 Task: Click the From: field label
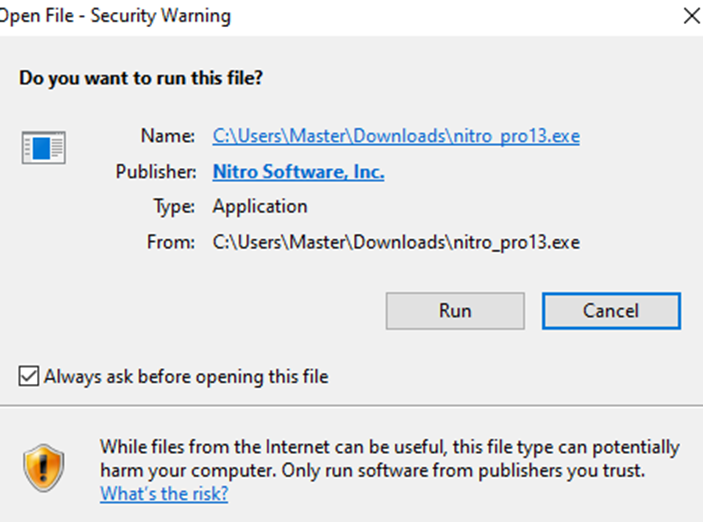coord(171,243)
